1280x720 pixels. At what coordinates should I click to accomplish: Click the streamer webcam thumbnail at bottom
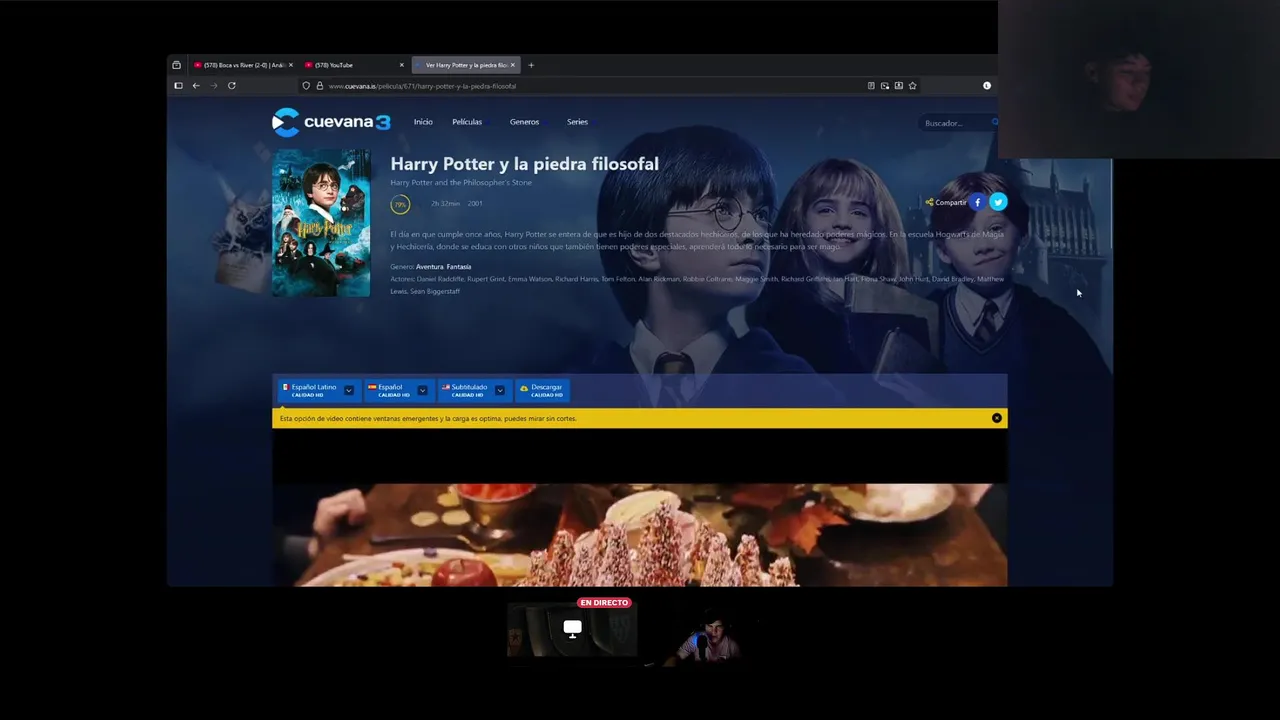click(706, 636)
